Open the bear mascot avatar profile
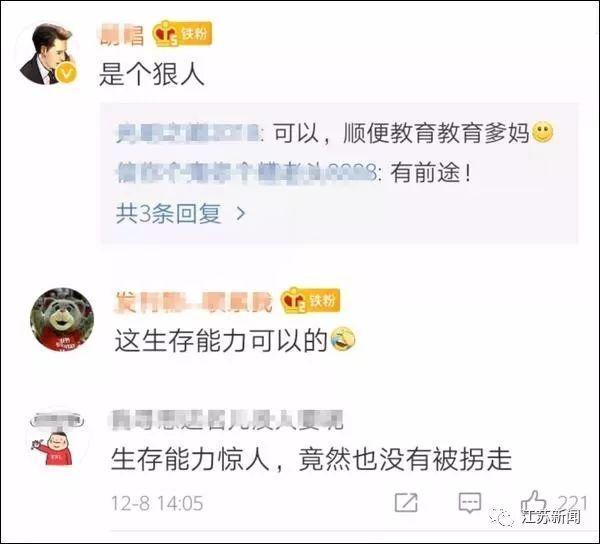 [62, 320]
